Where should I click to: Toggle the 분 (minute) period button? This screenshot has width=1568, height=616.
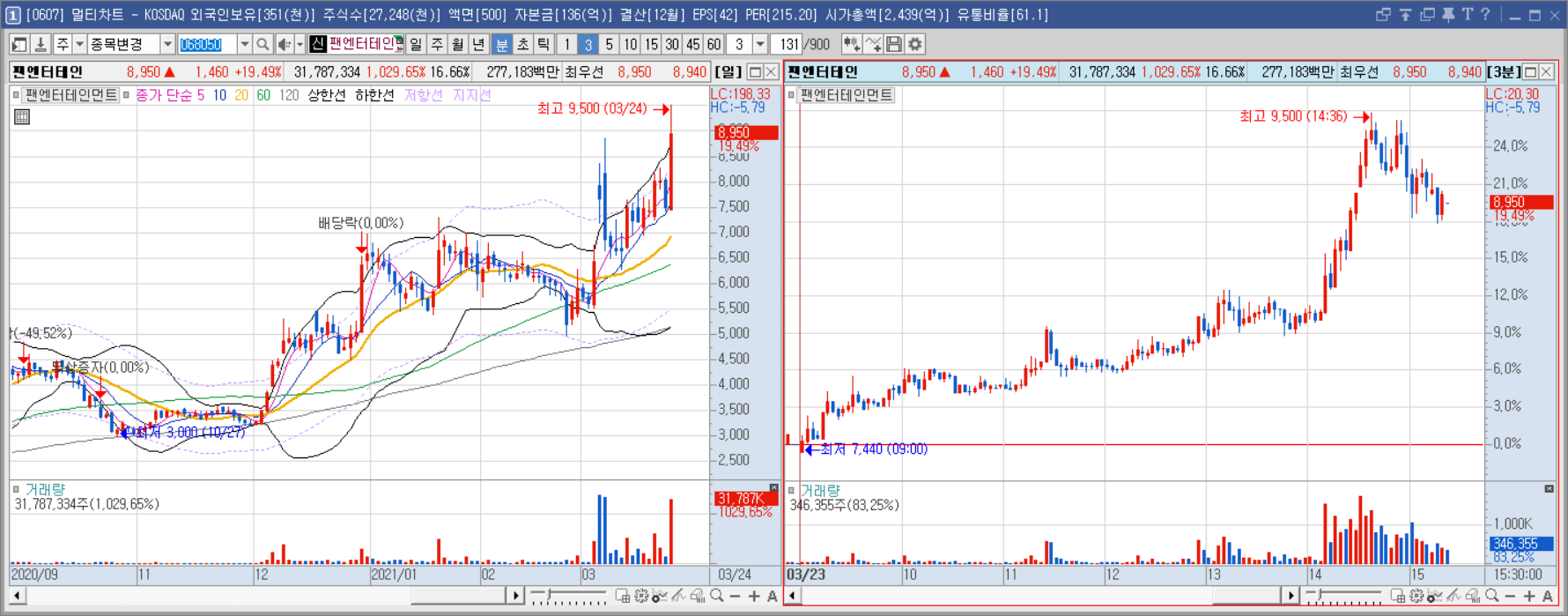[x=502, y=44]
